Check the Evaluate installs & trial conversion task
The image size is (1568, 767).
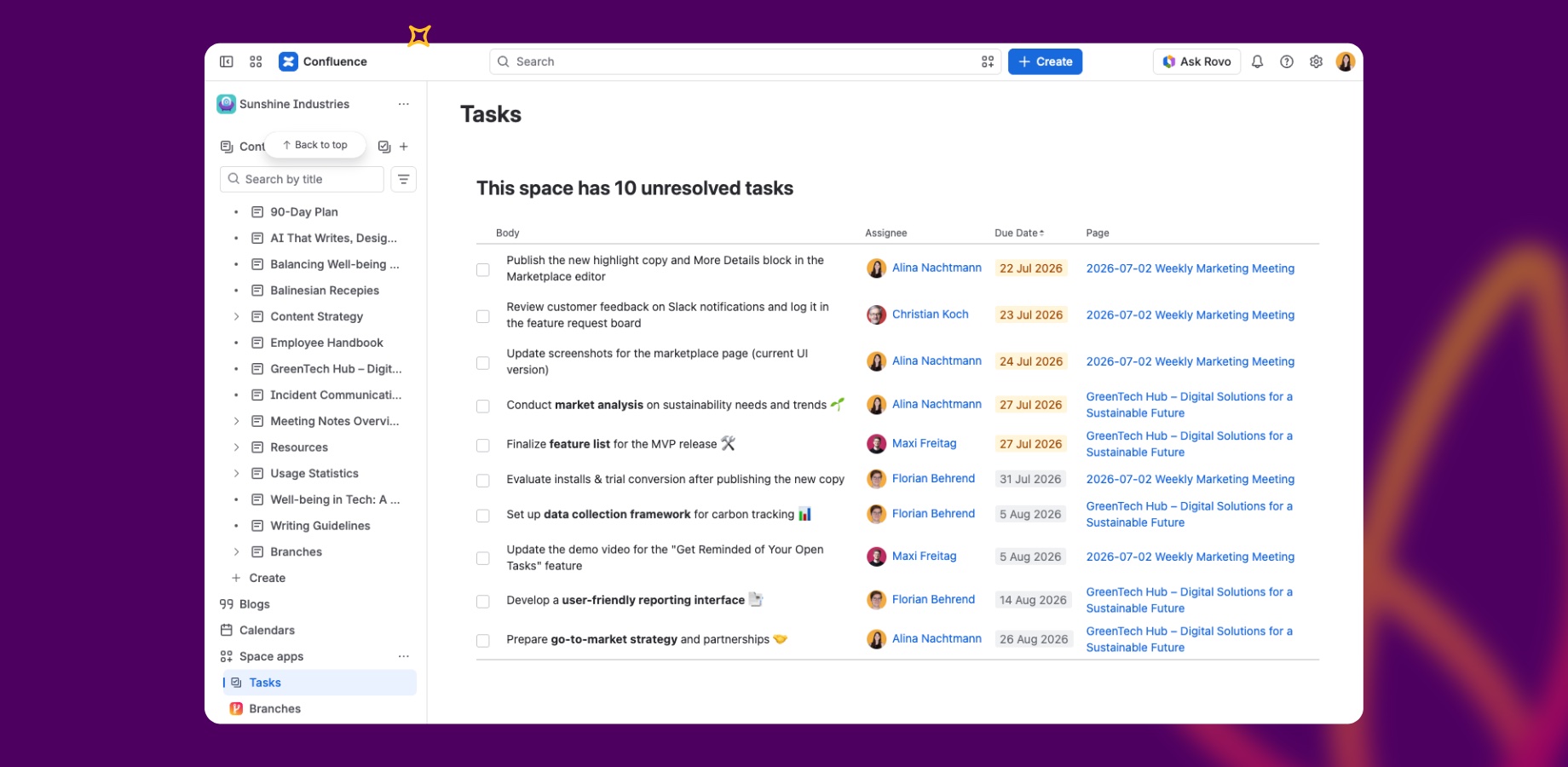(483, 481)
